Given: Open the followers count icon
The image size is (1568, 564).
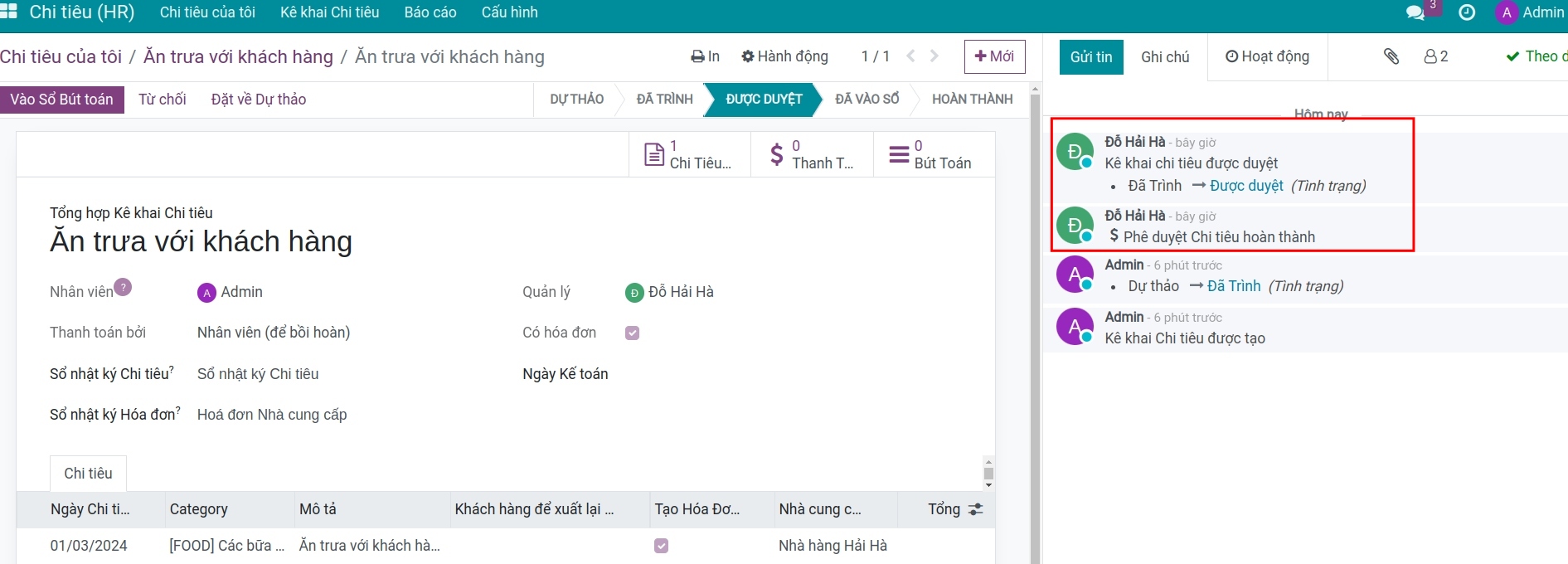Looking at the screenshot, I should (x=1436, y=56).
